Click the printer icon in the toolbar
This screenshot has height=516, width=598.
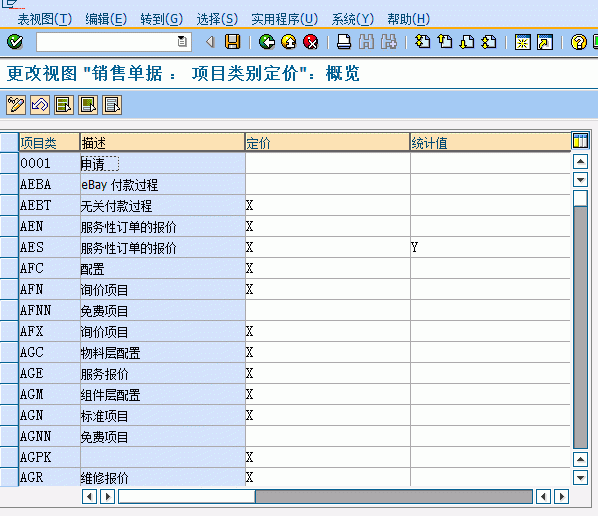pyautogui.click(x=344, y=42)
